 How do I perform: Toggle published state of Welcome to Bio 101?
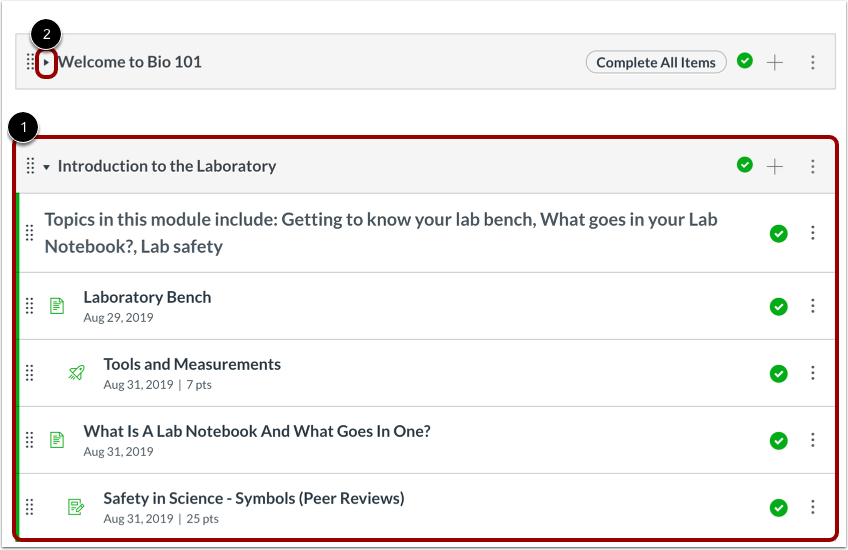point(745,61)
